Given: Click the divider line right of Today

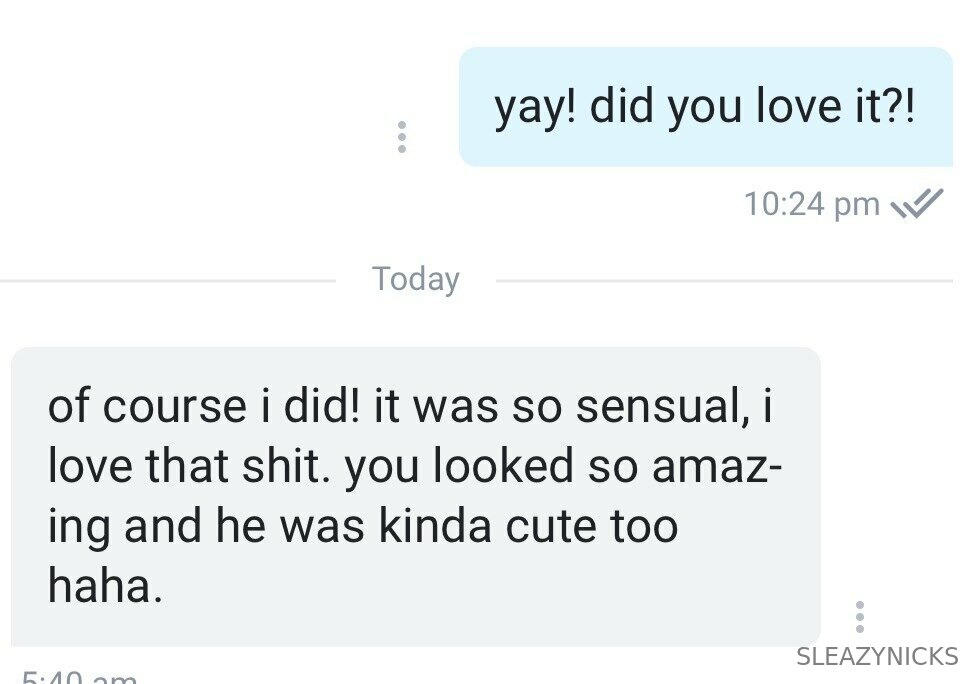Looking at the screenshot, I should (x=724, y=281).
